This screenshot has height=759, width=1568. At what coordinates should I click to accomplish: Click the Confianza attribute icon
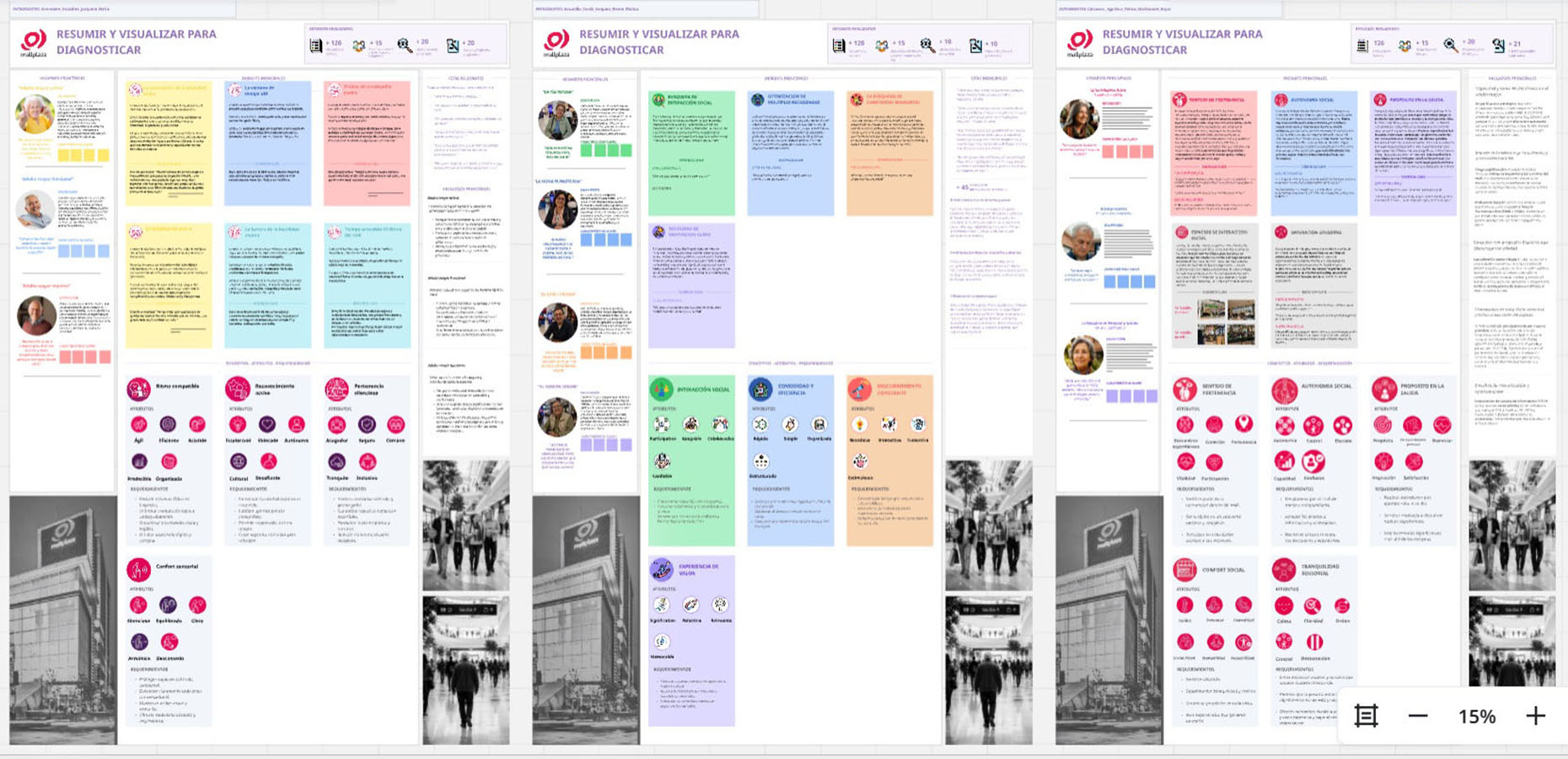pyautogui.click(x=1313, y=461)
